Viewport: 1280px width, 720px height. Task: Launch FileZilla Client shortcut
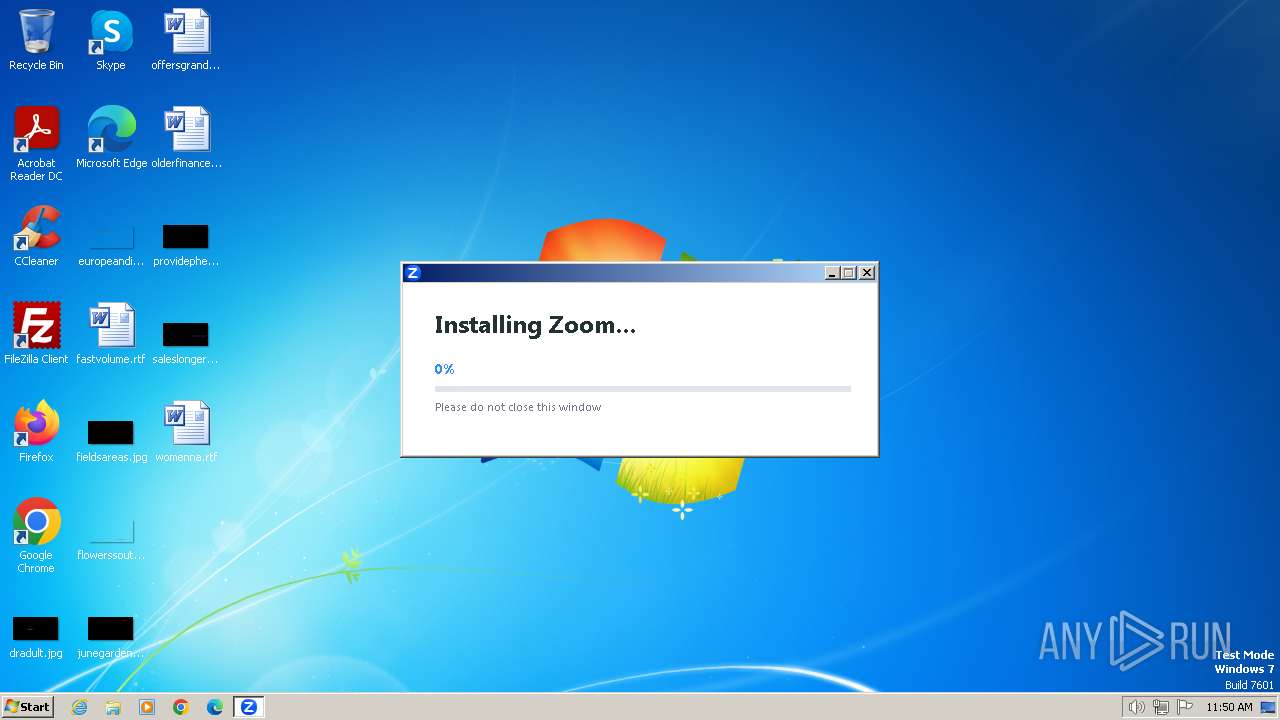36,334
